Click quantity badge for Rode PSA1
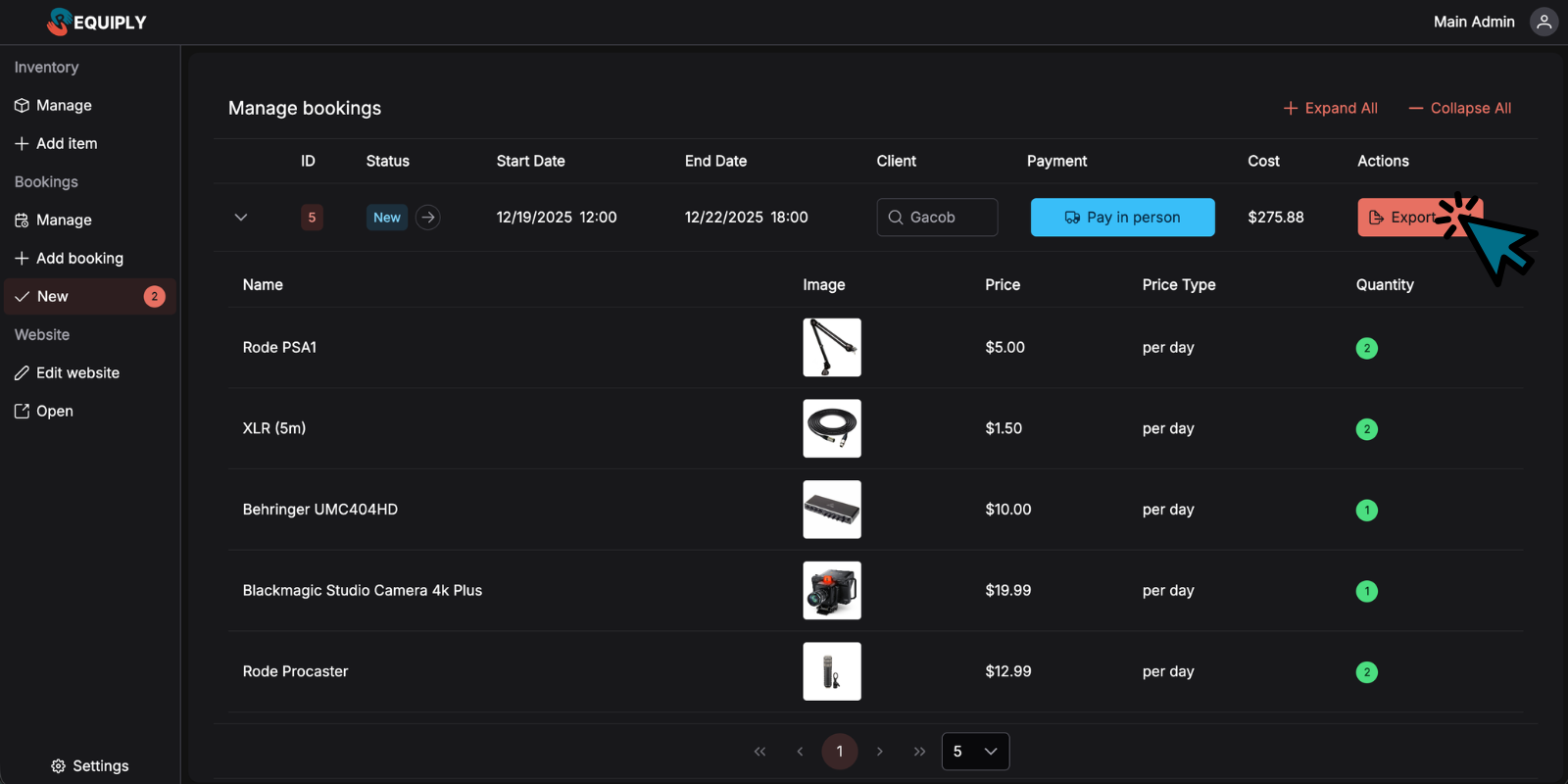Viewport: 1568px width, 784px height. click(x=1367, y=348)
